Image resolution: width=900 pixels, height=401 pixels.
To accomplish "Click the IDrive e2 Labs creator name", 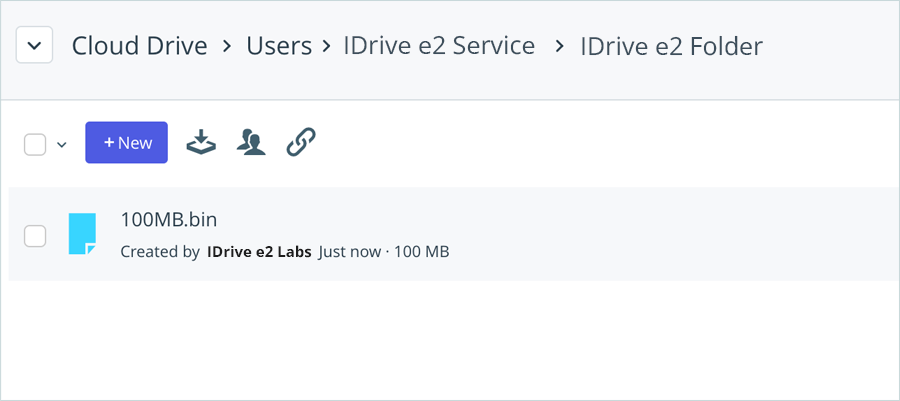I will (259, 252).
